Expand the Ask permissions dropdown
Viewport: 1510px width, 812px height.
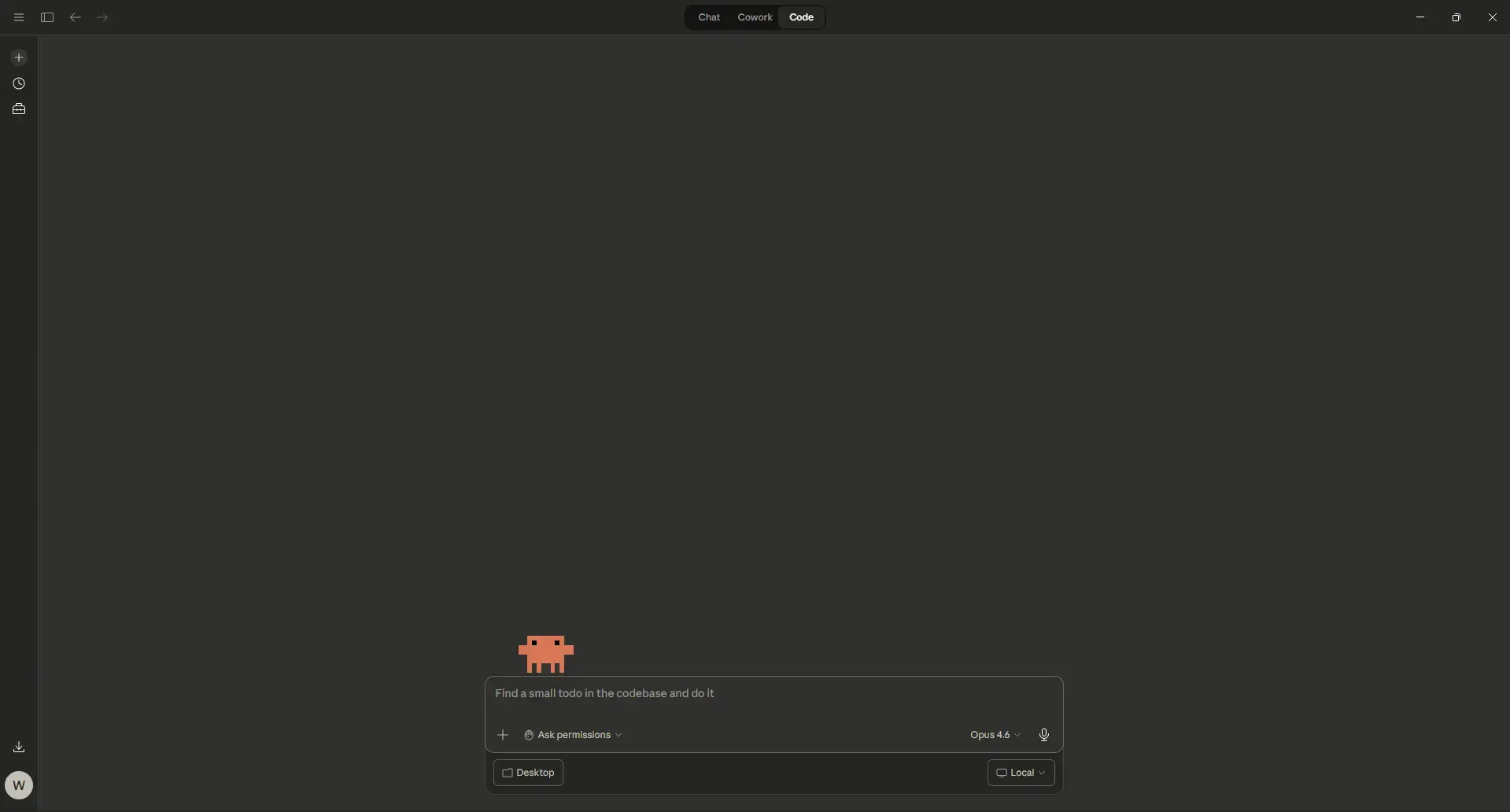[x=574, y=735]
